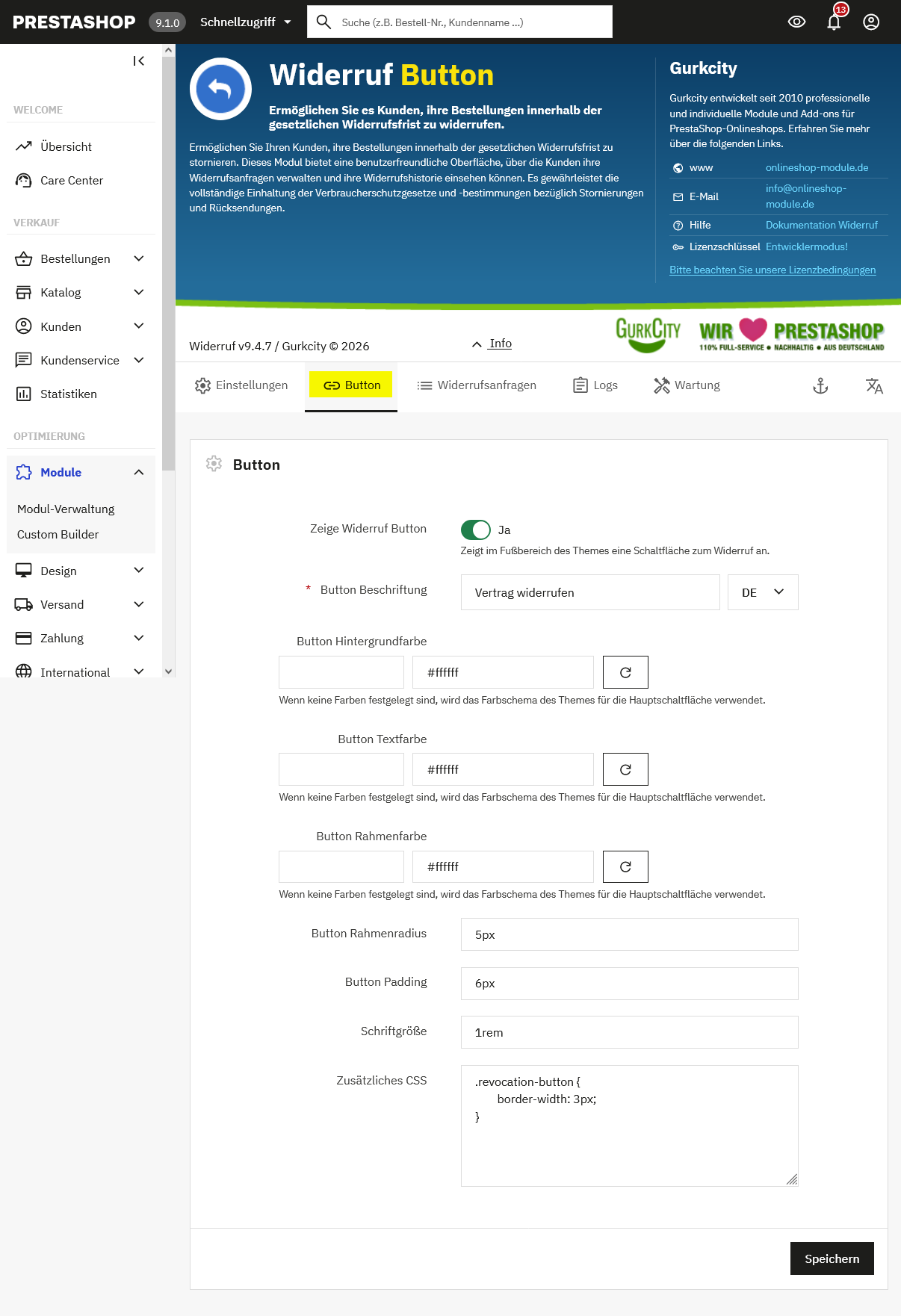Click the Übersicht trend icon

[24, 146]
